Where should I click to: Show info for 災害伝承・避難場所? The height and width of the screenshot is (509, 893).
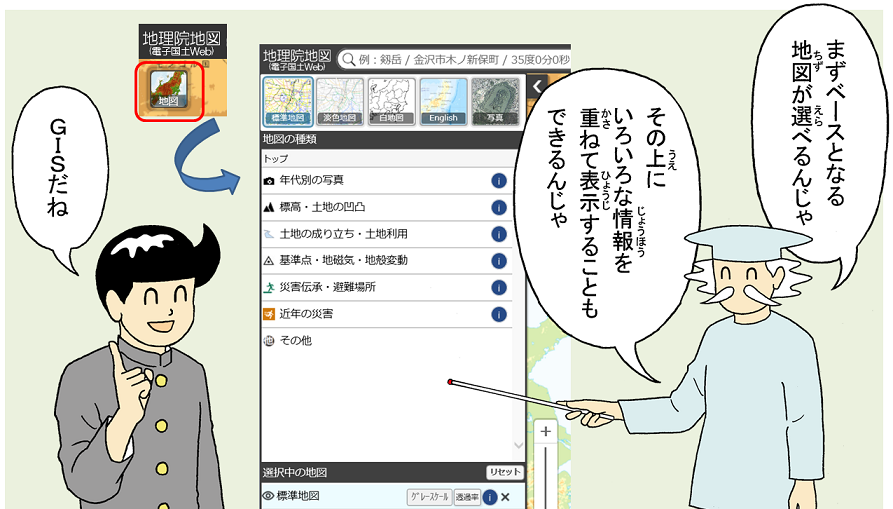(499, 288)
